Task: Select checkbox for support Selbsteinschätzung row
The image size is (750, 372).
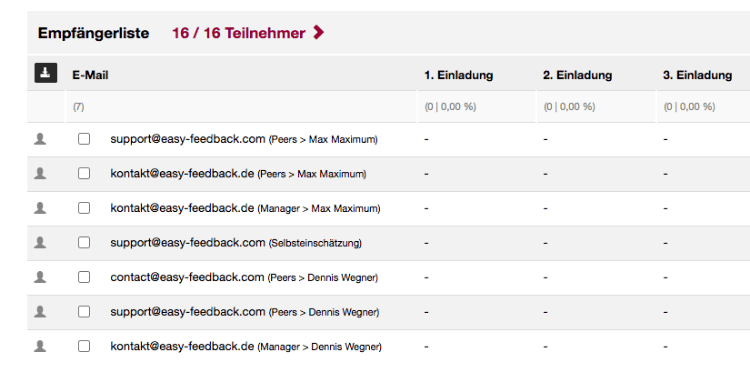Action: [84, 242]
